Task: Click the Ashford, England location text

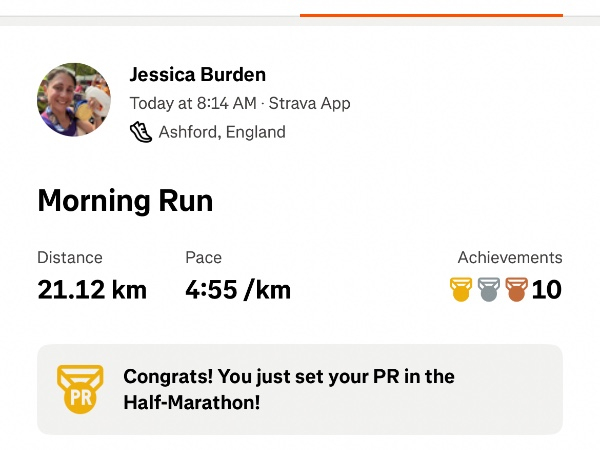Action: pos(222,132)
